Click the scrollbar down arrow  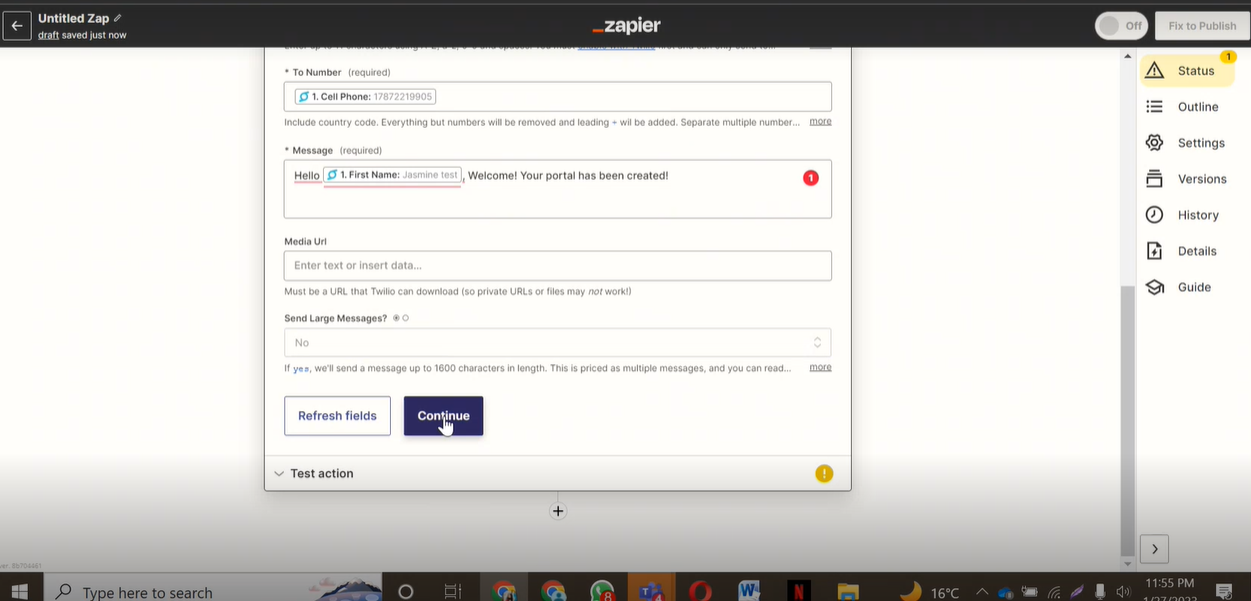point(1127,565)
